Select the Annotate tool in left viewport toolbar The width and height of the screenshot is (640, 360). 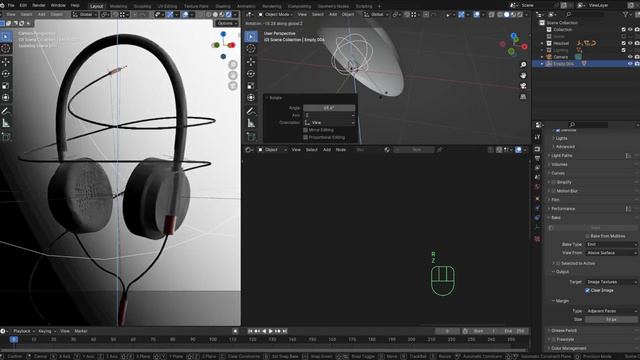(6, 111)
